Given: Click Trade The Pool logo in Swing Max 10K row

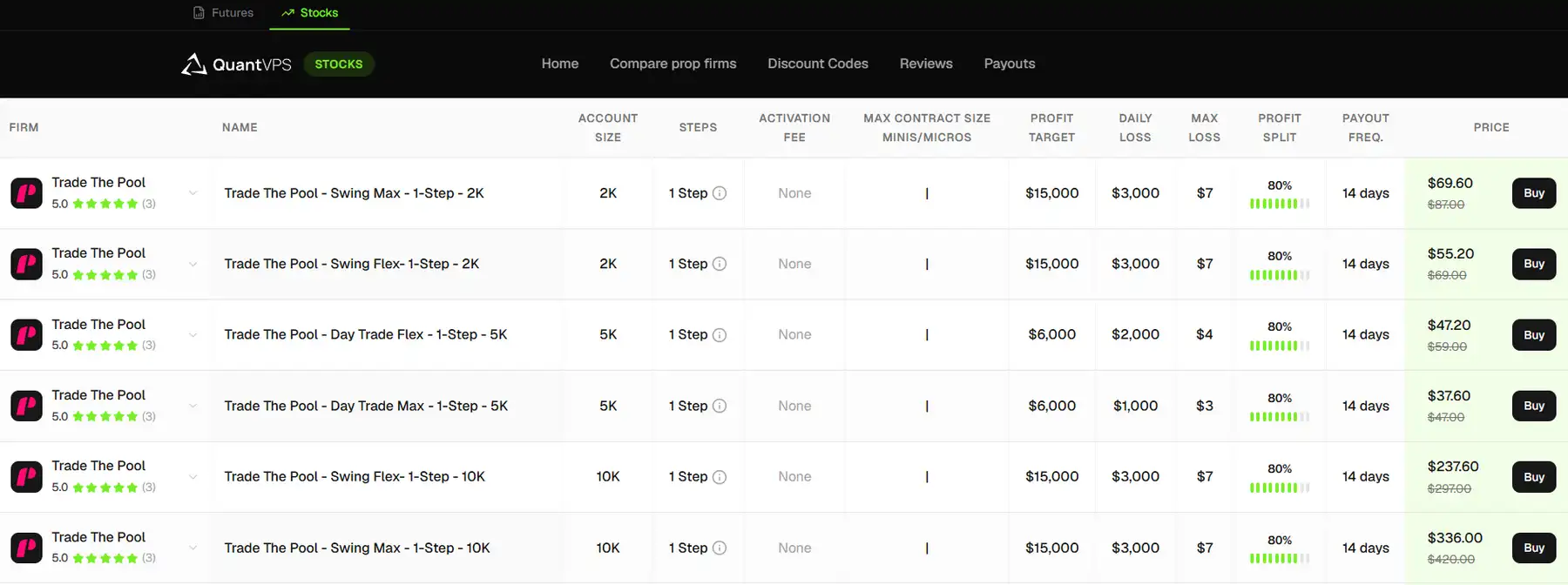Looking at the screenshot, I should click(26, 548).
